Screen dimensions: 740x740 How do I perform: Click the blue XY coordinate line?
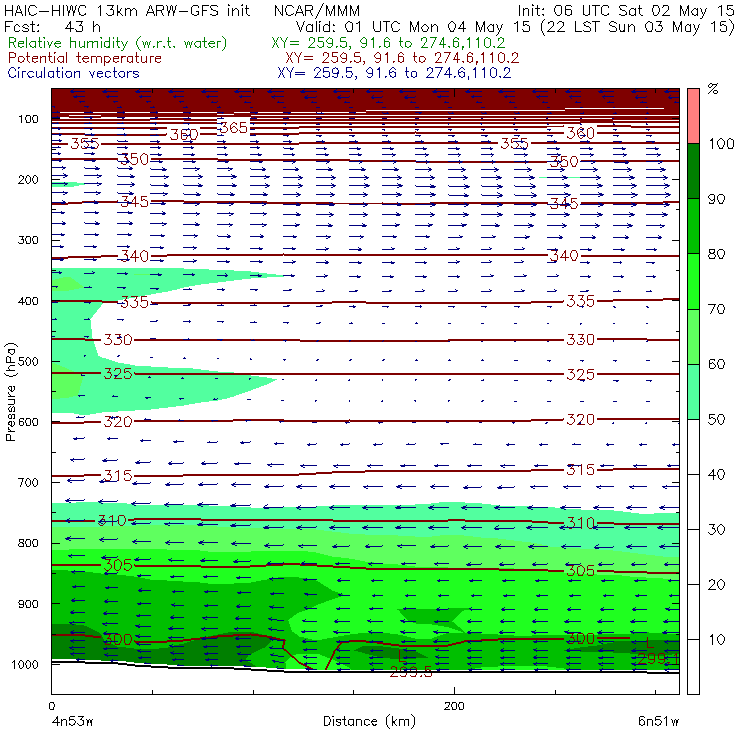[x=394, y=73]
